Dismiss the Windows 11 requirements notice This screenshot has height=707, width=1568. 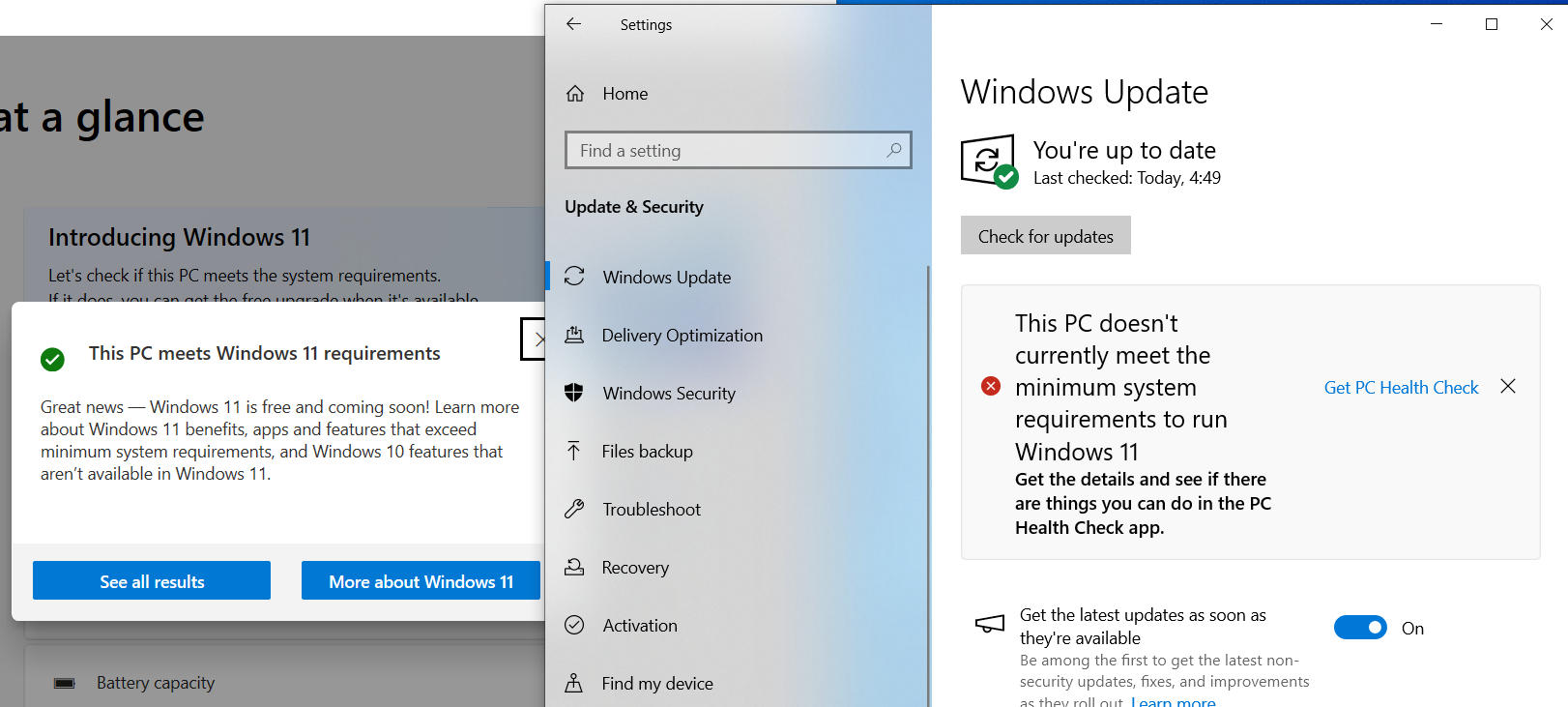[1508, 387]
